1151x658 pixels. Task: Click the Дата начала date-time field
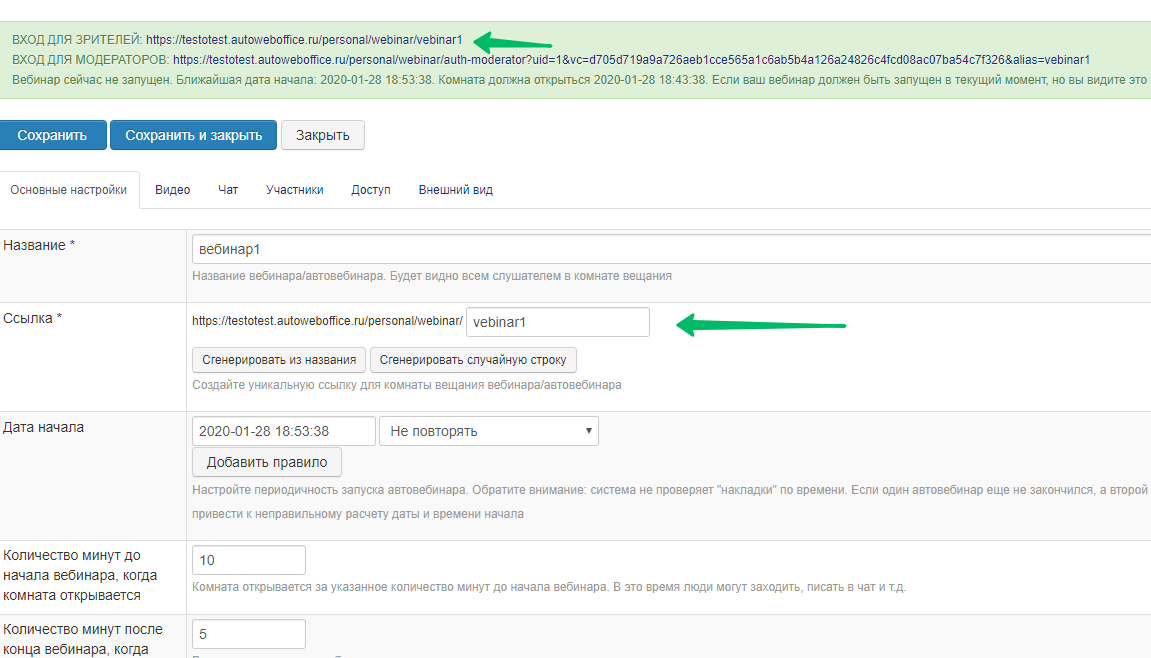[283, 431]
